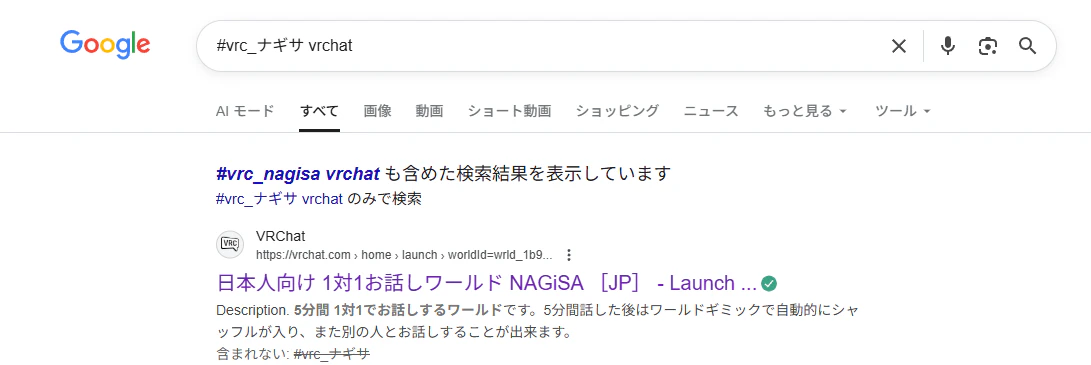Search only for #vrc_ナギサ vrchat link
Viewport: 1091px width, 365px height.
point(280,199)
